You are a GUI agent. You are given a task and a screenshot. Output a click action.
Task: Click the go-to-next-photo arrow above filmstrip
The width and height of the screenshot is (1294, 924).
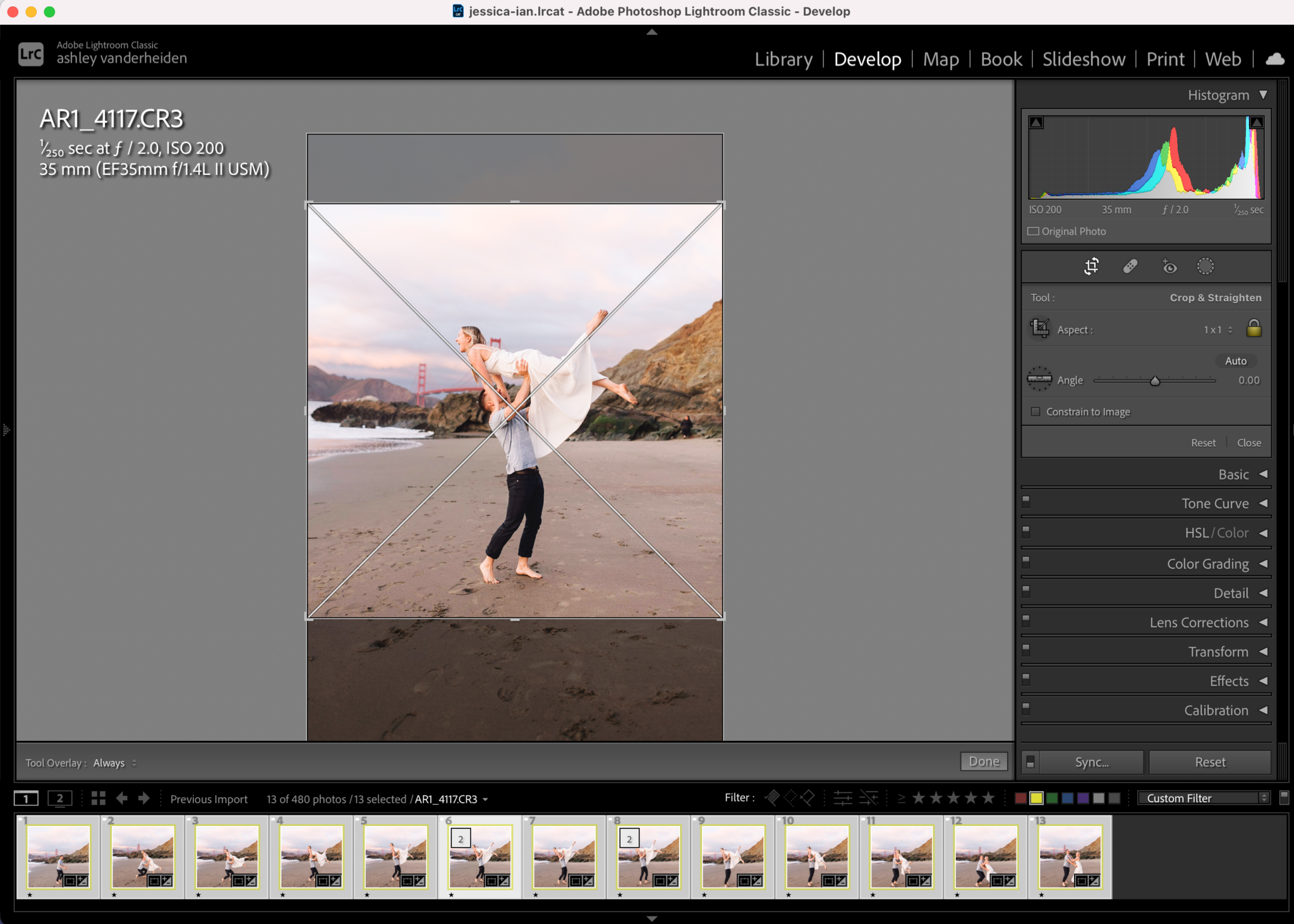(143, 798)
